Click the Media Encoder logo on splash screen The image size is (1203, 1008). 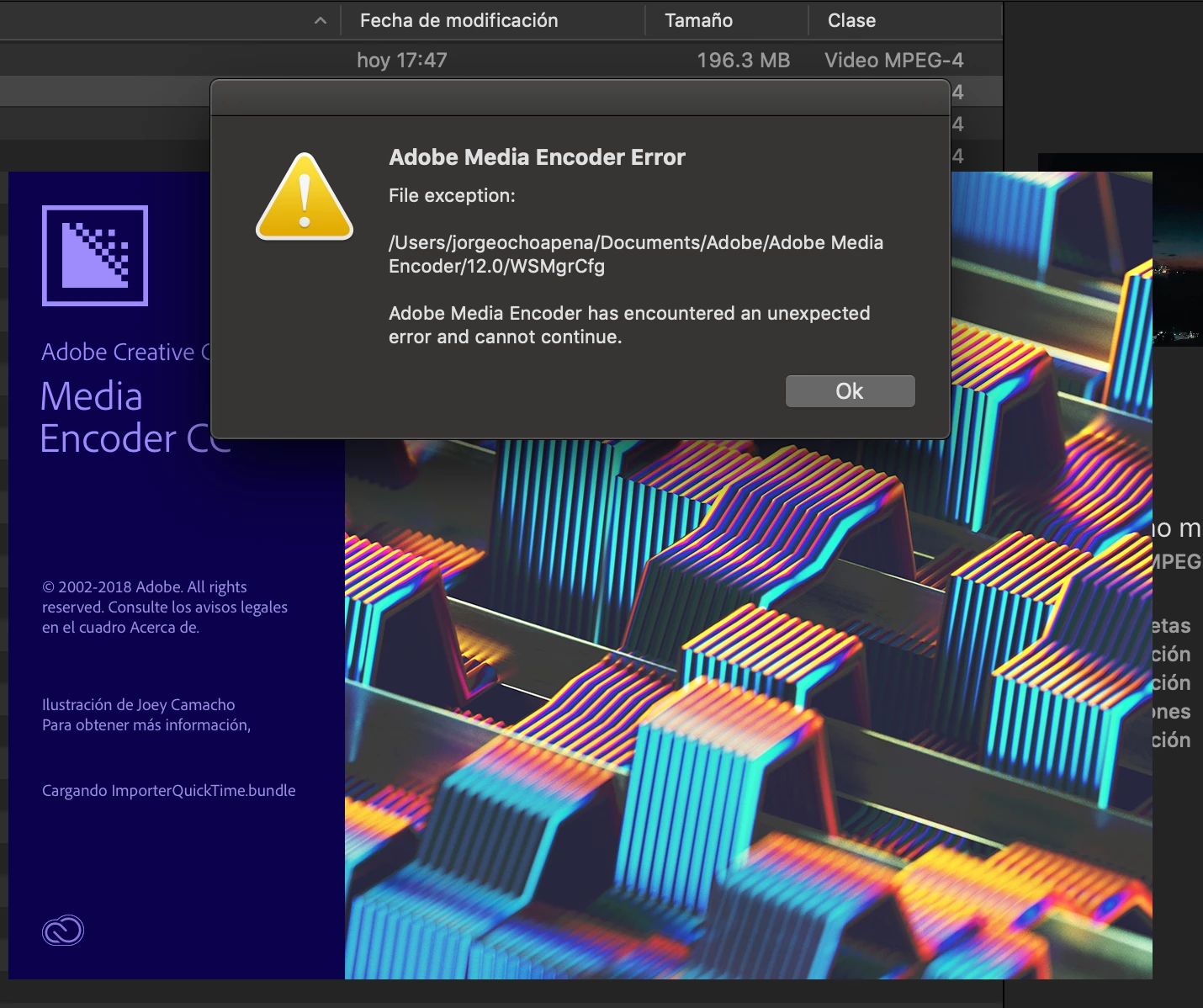point(95,256)
